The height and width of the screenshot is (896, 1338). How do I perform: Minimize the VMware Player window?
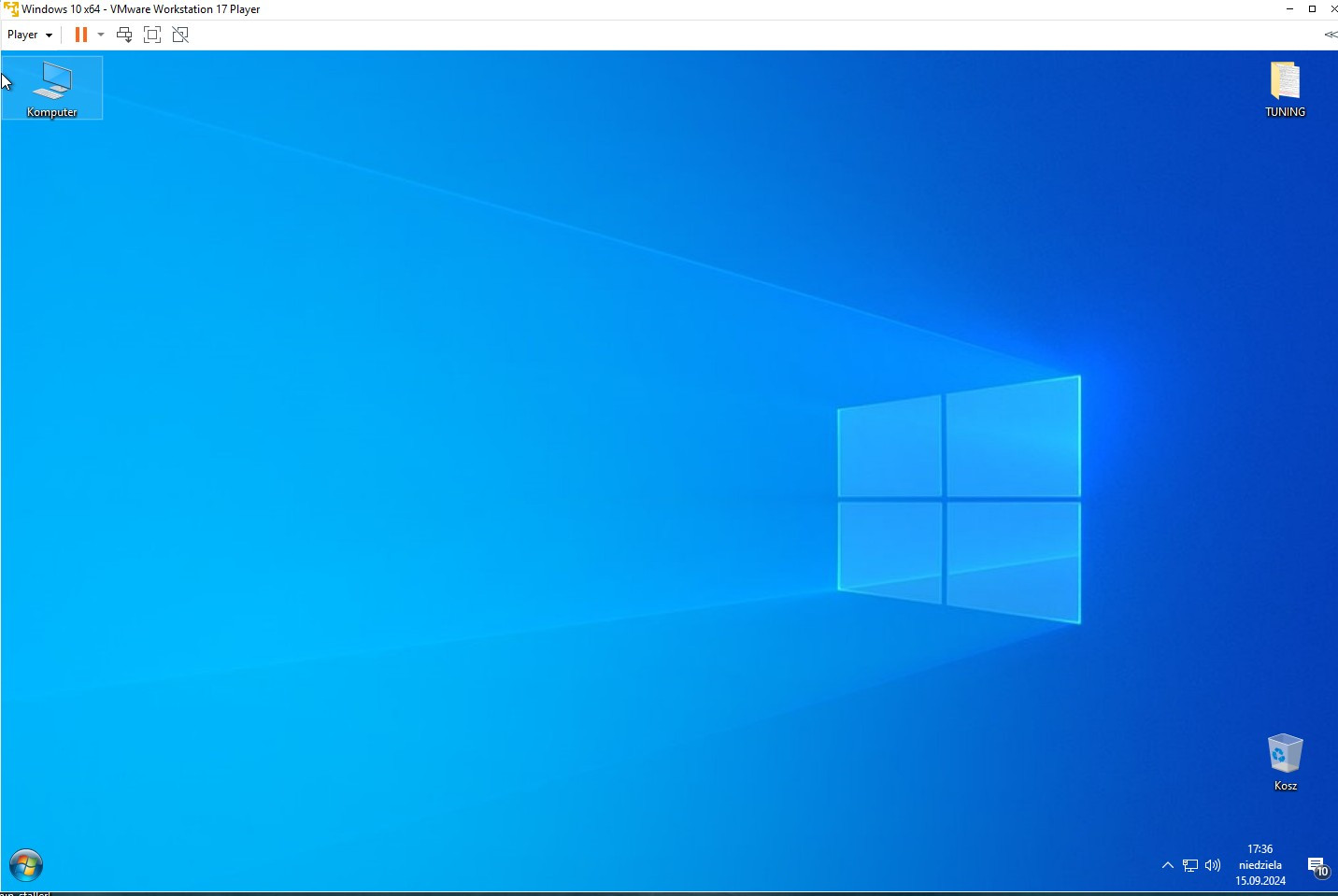point(1289,9)
